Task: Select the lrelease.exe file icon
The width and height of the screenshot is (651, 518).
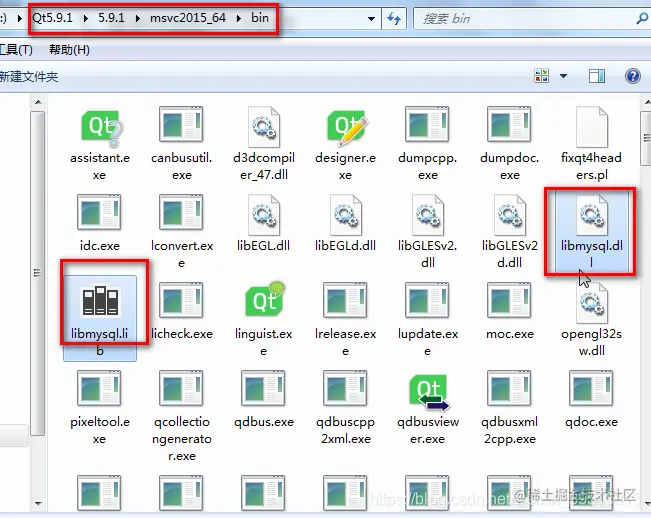Action: click(345, 301)
